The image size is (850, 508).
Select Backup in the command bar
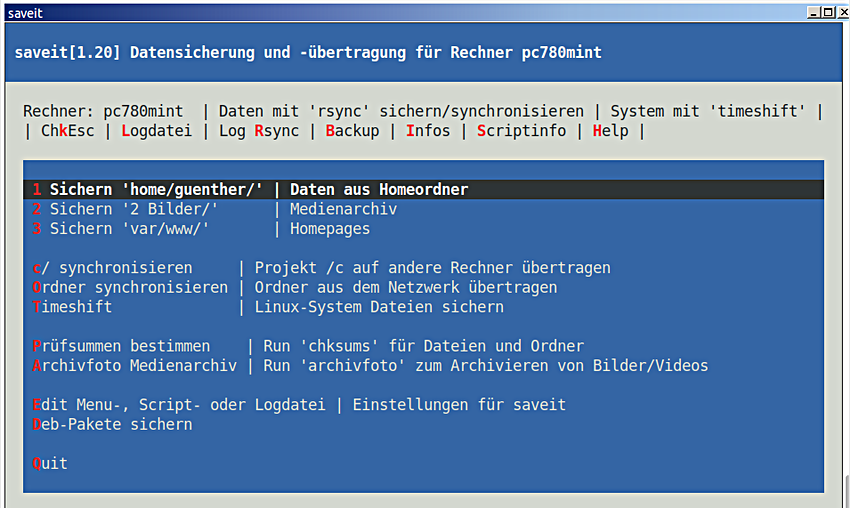[x=353, y=131]
